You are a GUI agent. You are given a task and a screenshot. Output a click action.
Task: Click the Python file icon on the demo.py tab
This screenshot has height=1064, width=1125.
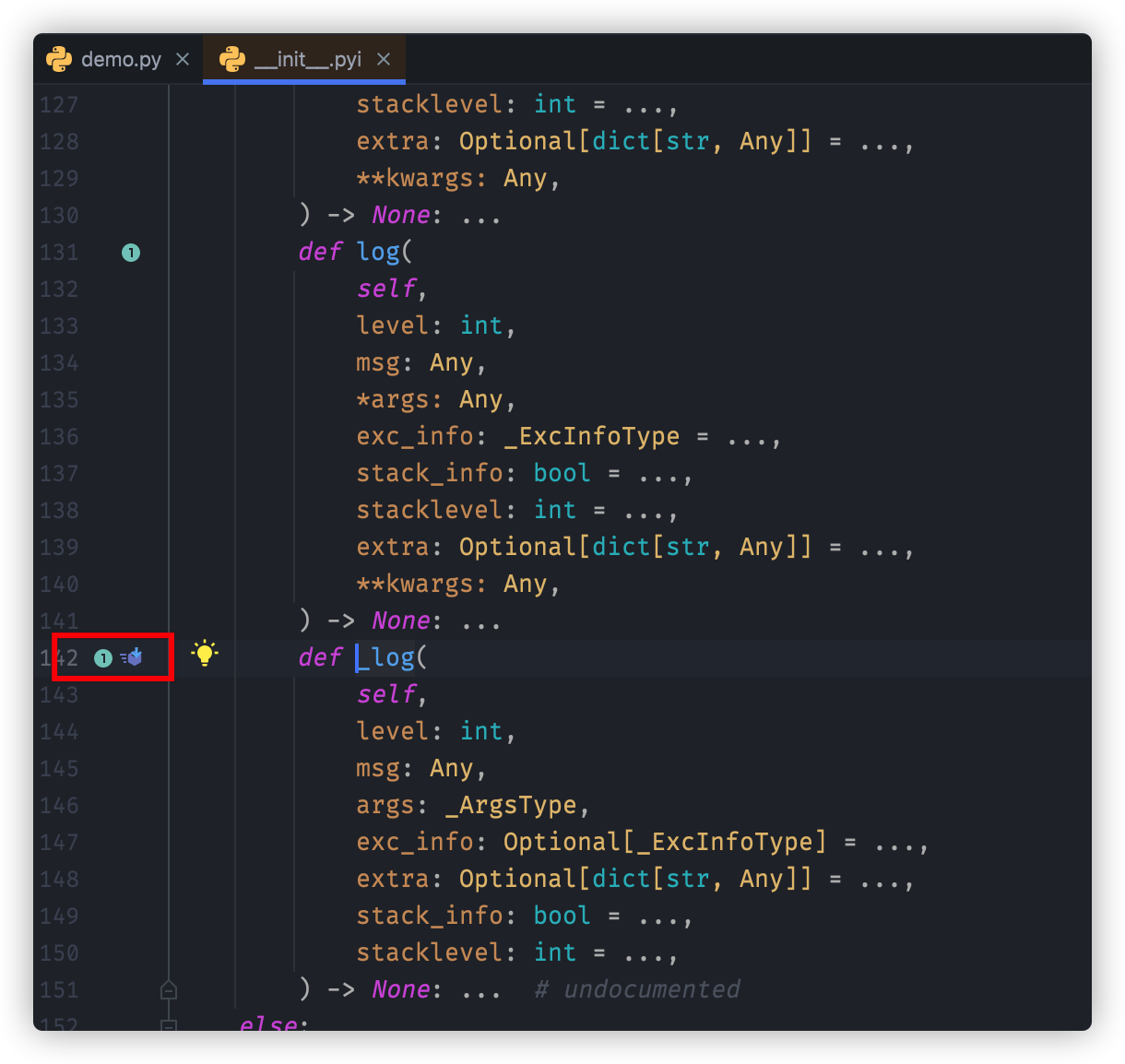58,58
